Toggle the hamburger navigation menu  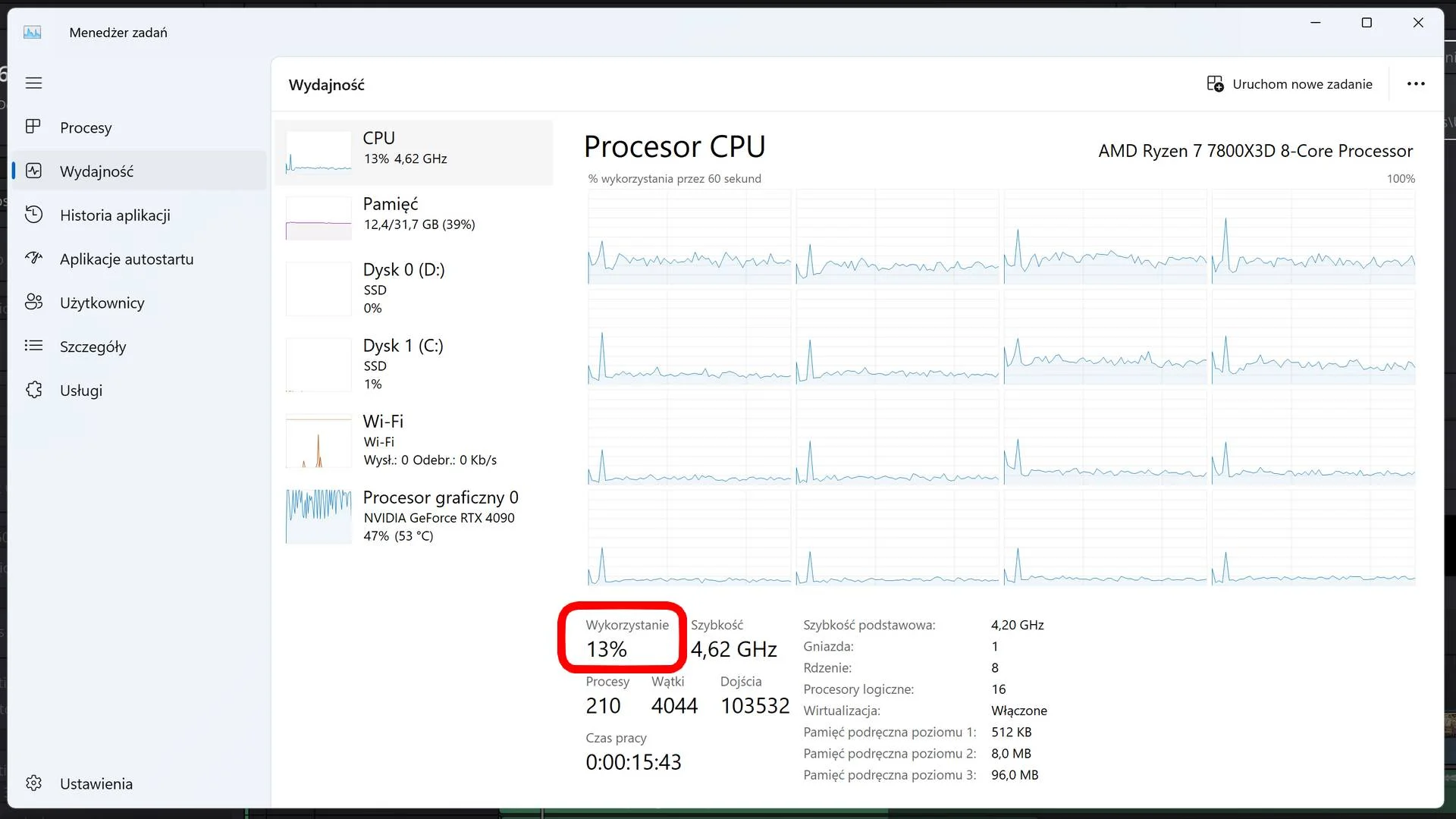pyautogui.click(x=33, y=83)
